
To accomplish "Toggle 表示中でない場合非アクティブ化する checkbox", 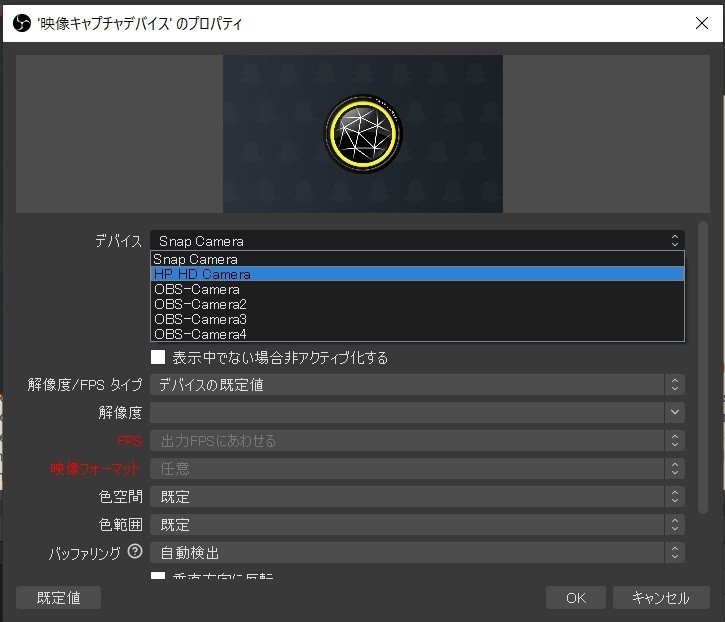I will coord(158,357).
